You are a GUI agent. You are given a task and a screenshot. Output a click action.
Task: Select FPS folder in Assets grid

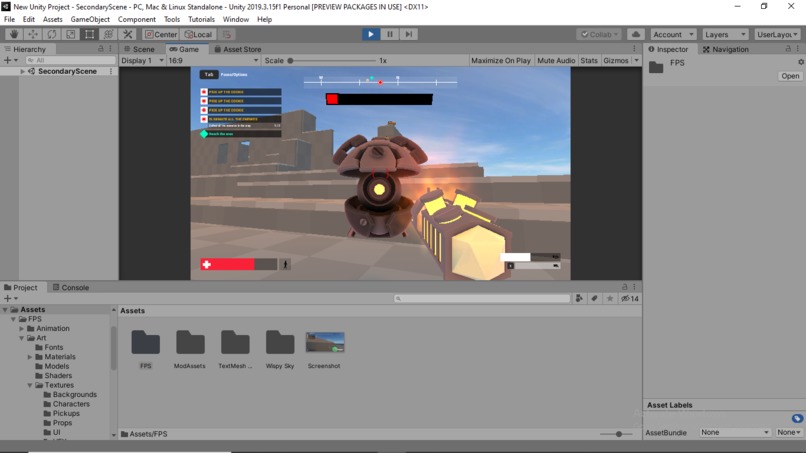[x=145, y=342]
